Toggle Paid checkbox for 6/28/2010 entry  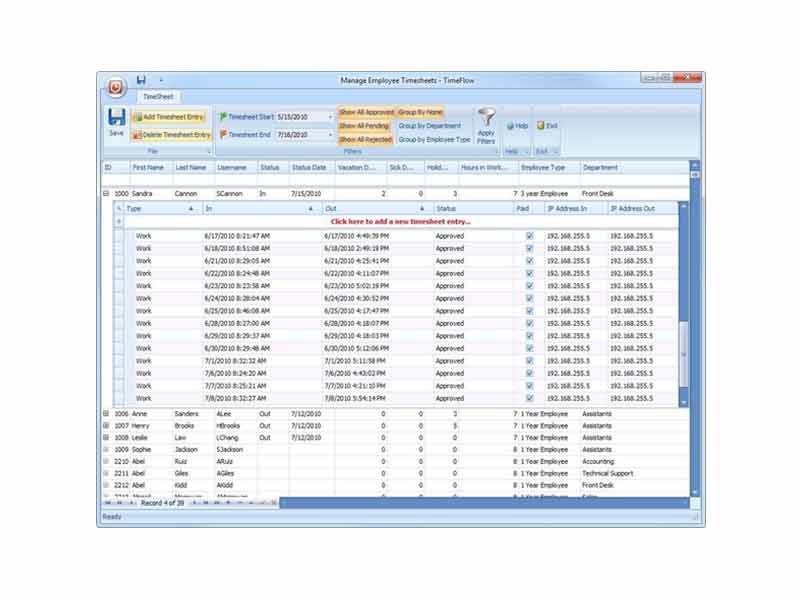(x=530, y=323)
